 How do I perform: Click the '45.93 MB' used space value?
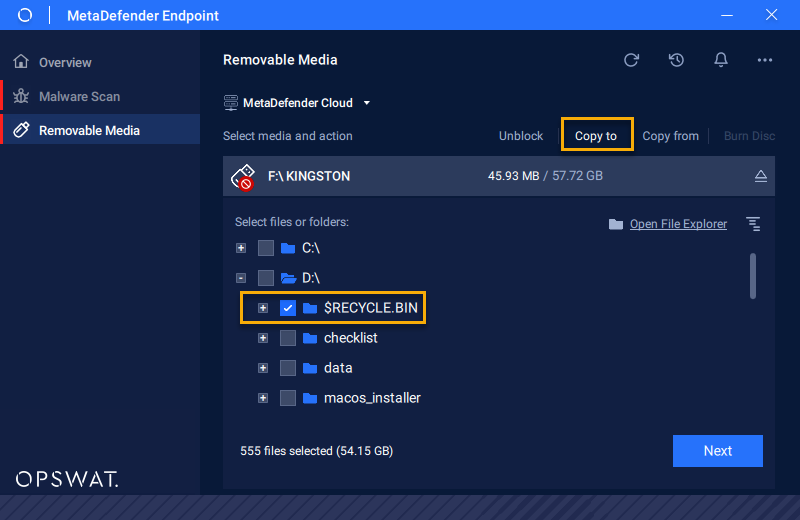pyautogui.click(x=513, y=176)
